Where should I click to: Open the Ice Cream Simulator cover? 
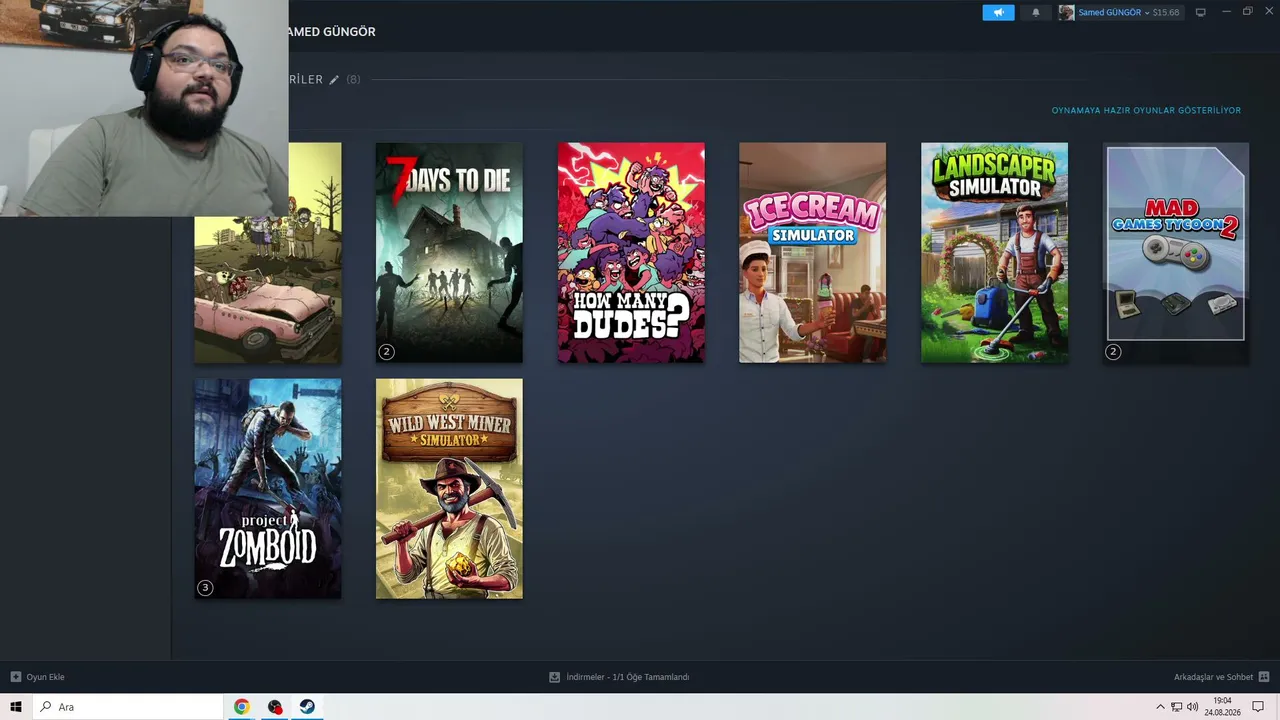812,252
